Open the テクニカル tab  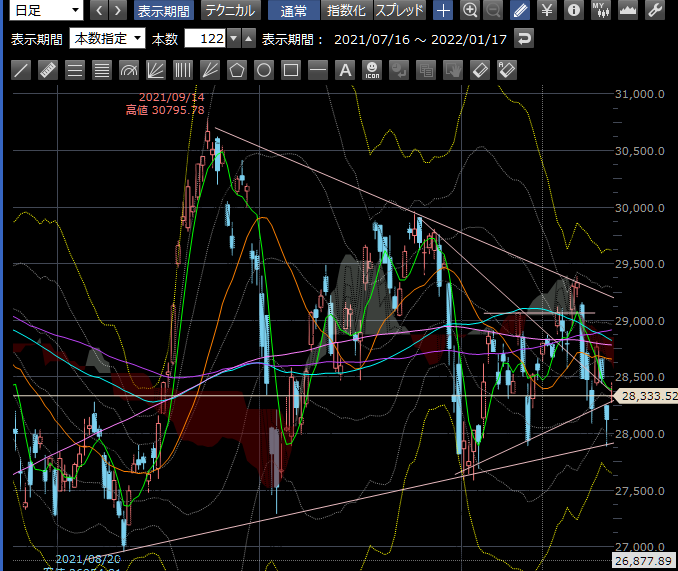click(230, 11)
